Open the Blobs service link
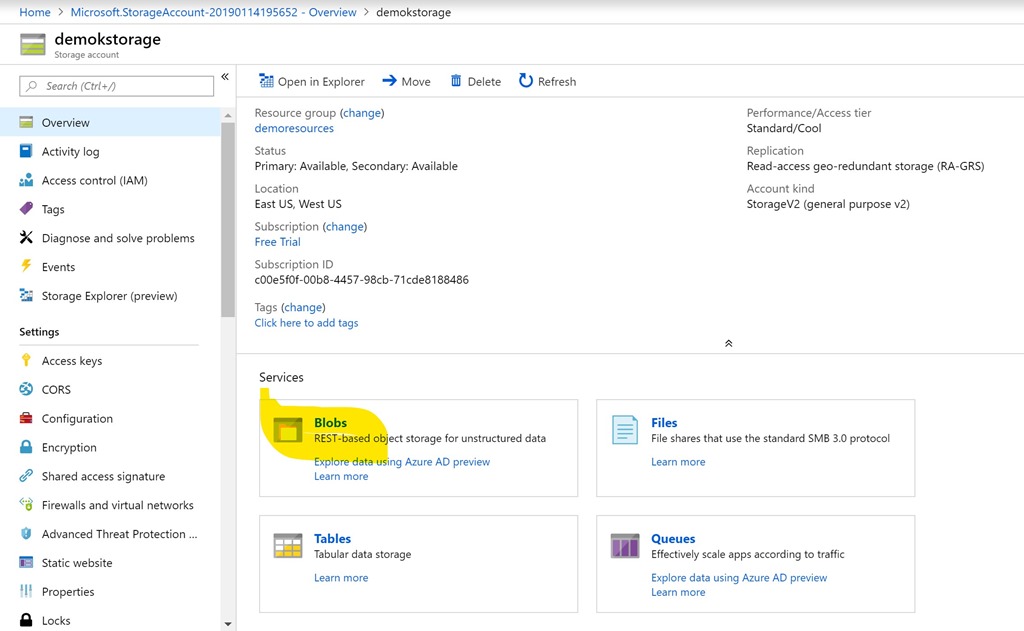The image size is (1024, 631). [x=330, y=423]
